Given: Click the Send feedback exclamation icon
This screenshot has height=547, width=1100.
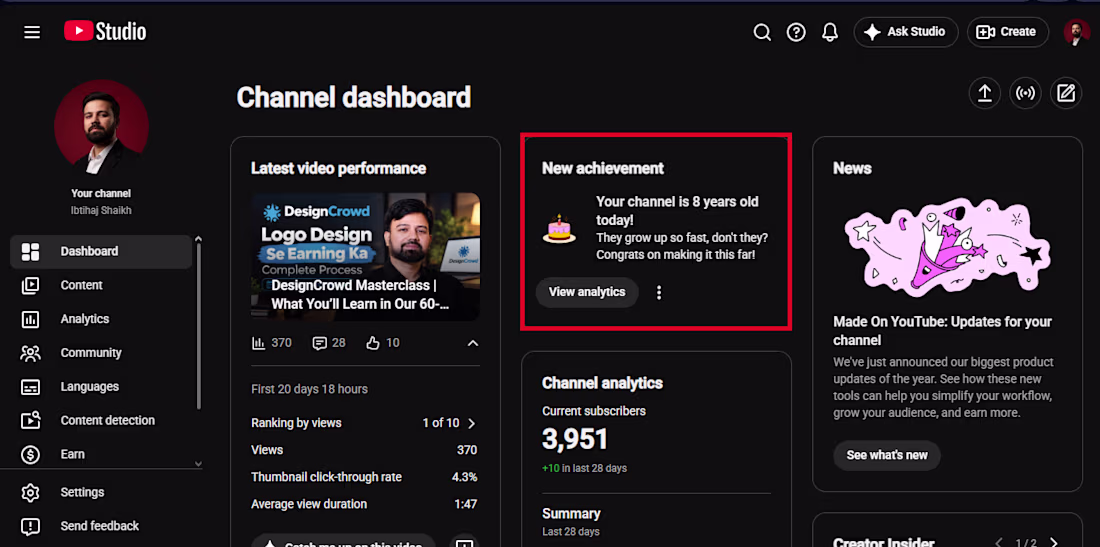Looking at the screenshot, I should point(30,526).
